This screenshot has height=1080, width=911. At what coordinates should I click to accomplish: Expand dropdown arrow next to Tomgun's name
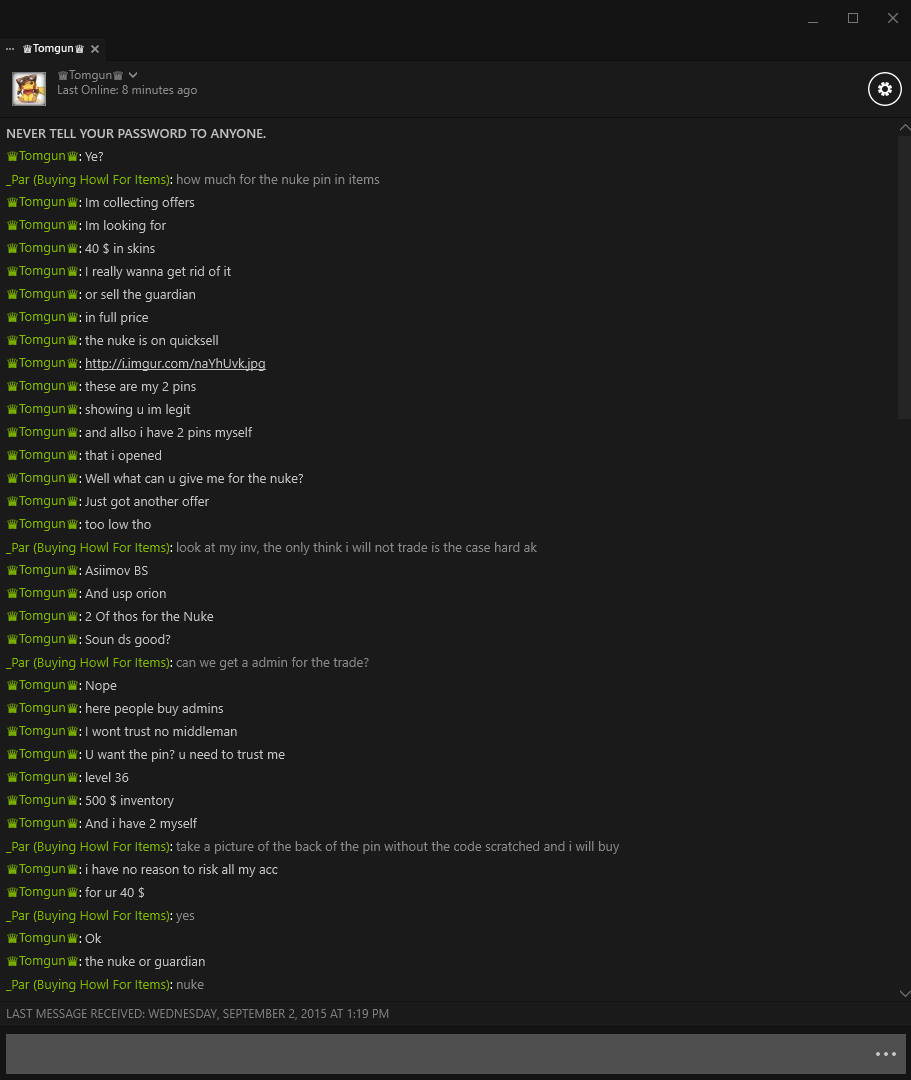(133, 75)
